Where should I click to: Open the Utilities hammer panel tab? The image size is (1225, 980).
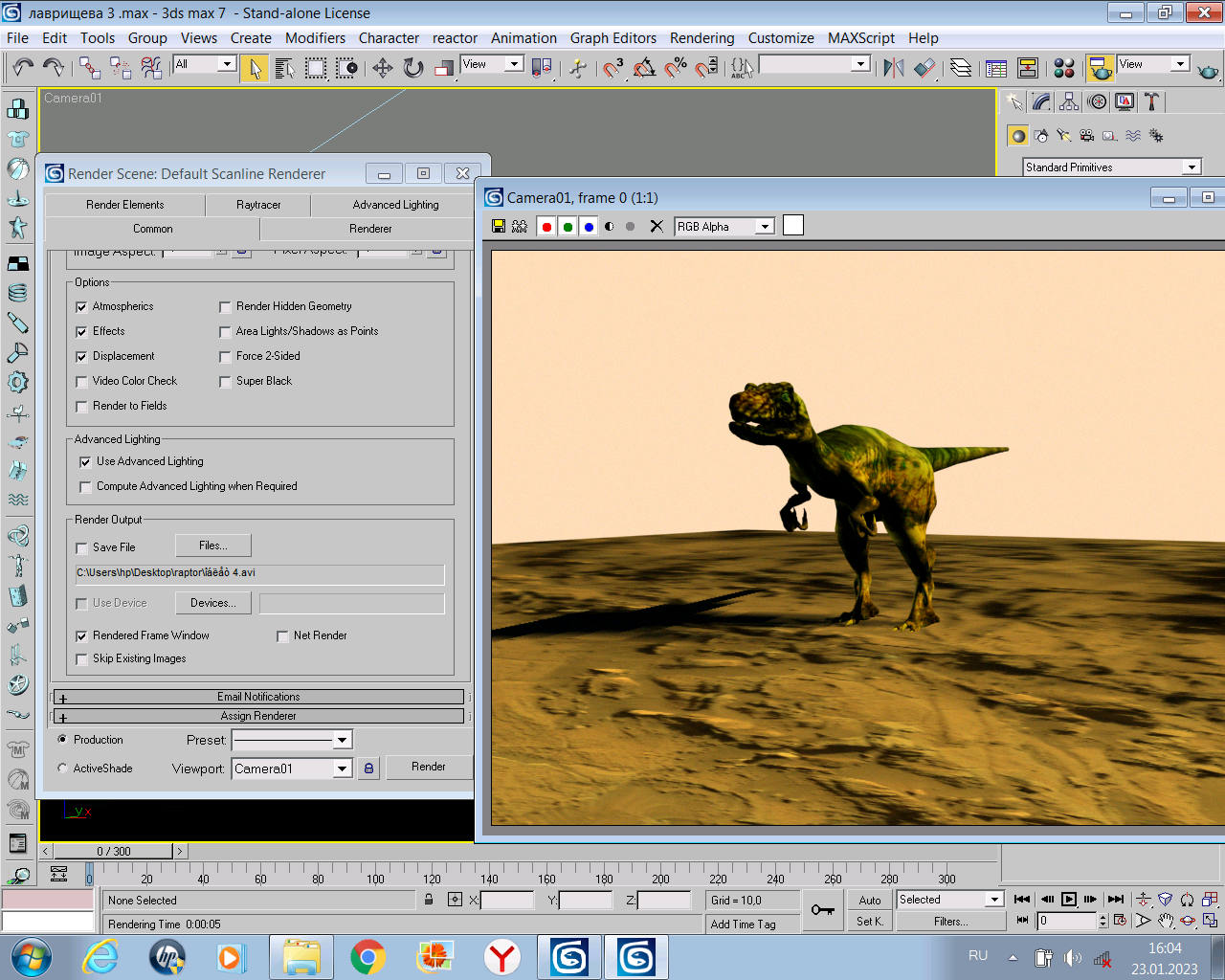point(1152,101)
